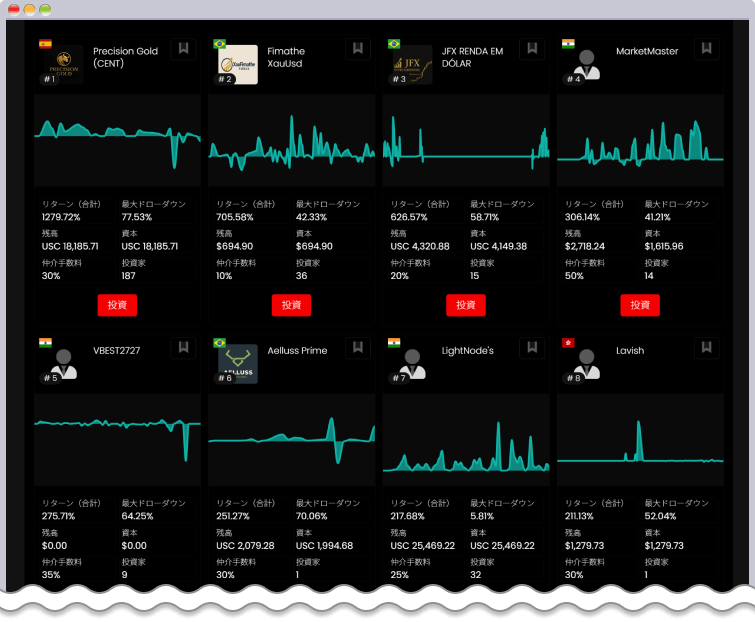
Task: Click 投資 button for JFX RENDA EM DÓLAR
Action: 466,305
